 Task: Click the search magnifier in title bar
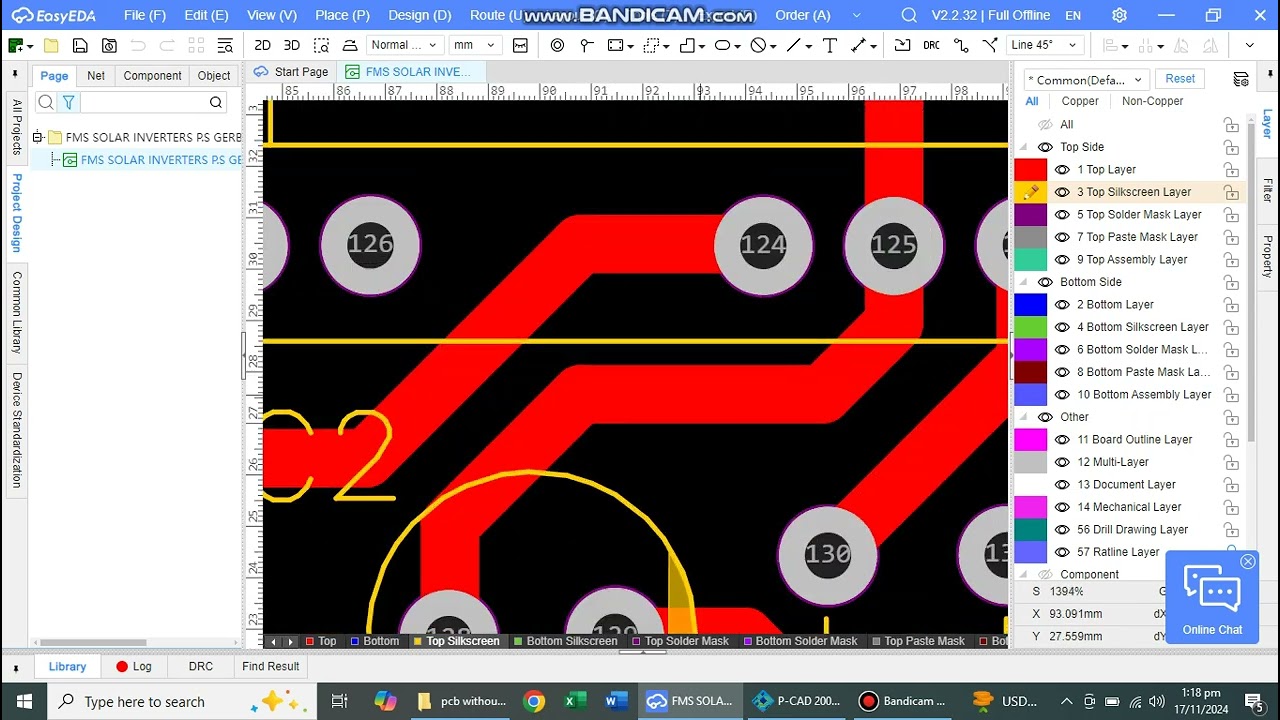point(908,15)
